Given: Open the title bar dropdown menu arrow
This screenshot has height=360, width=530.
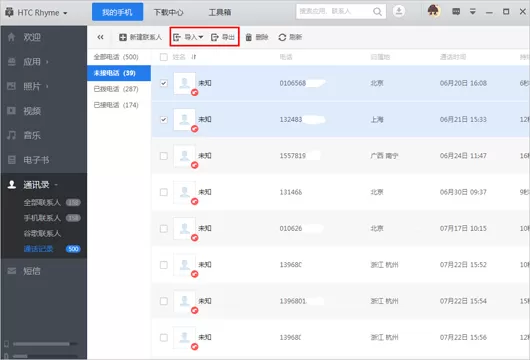Looking at the screenshot, I should (x=473, y=12).
